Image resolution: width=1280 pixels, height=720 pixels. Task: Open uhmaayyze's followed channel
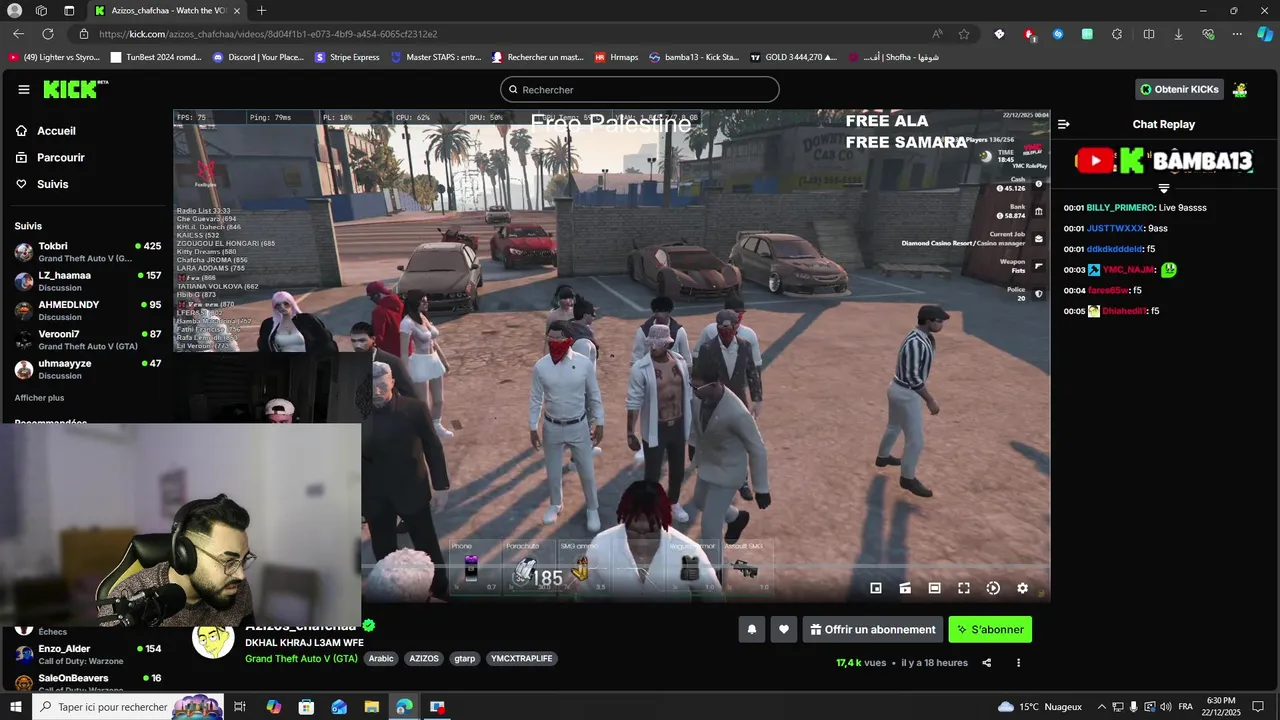pyautogui.click(x=88, y=369)
